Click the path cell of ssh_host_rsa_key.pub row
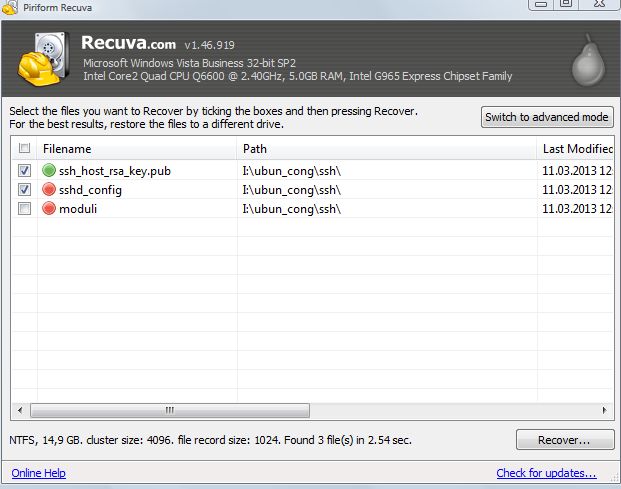The image size is (621, 489). (x=291, y=171)
